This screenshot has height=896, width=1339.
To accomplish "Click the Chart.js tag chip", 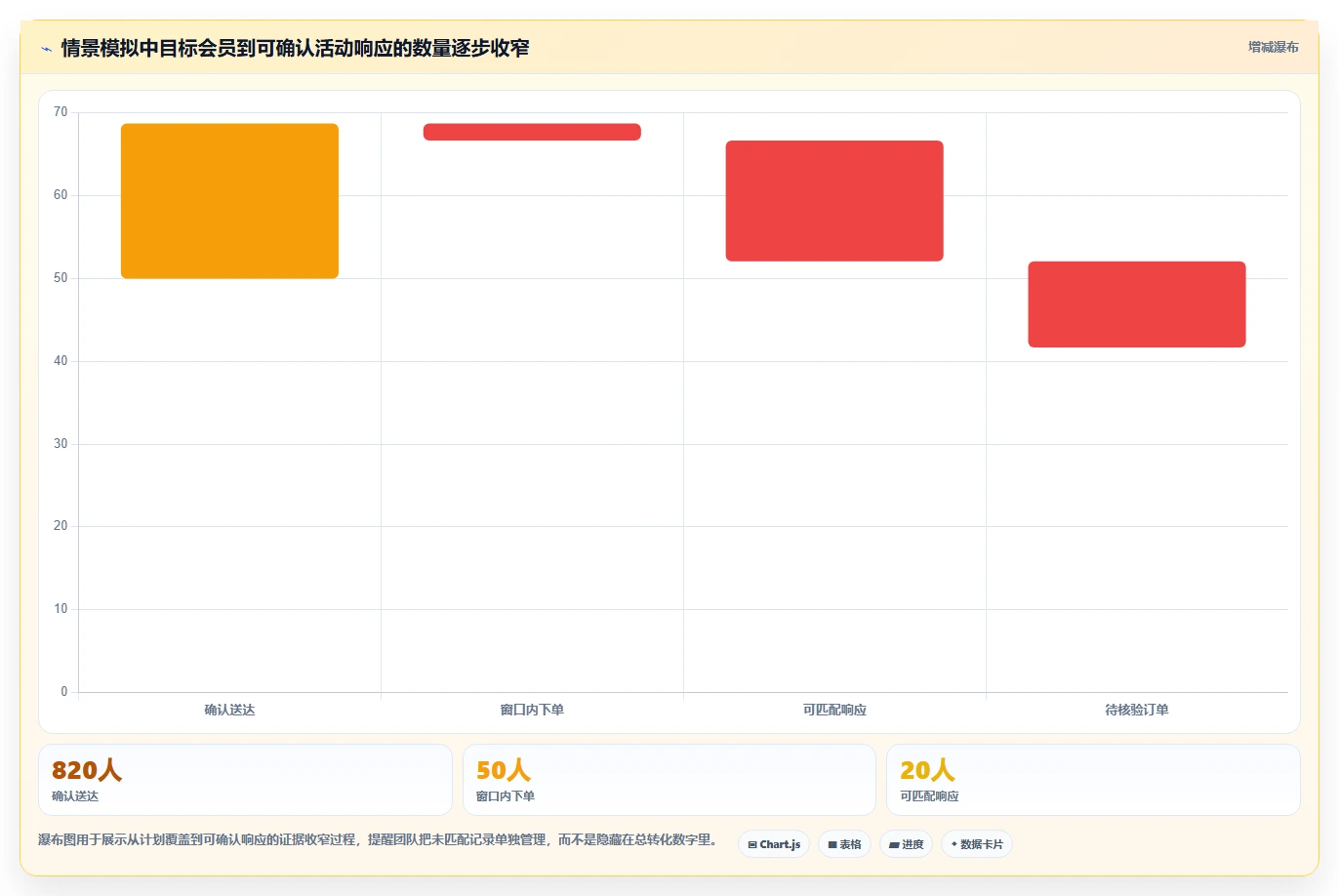I will click(774, 844).
